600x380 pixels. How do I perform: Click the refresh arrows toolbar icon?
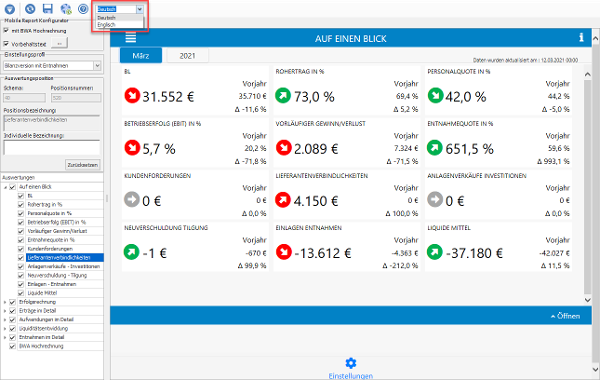[x=30, y=9]
